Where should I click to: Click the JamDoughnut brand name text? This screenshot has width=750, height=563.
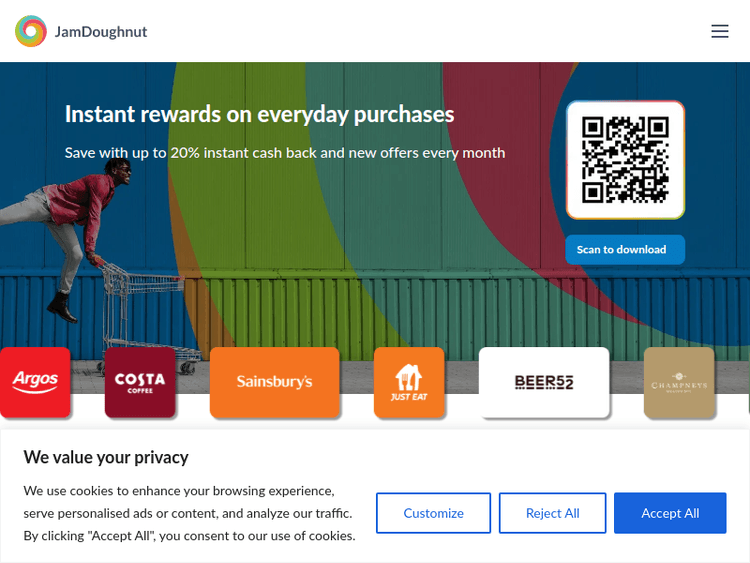pos(101,31)
